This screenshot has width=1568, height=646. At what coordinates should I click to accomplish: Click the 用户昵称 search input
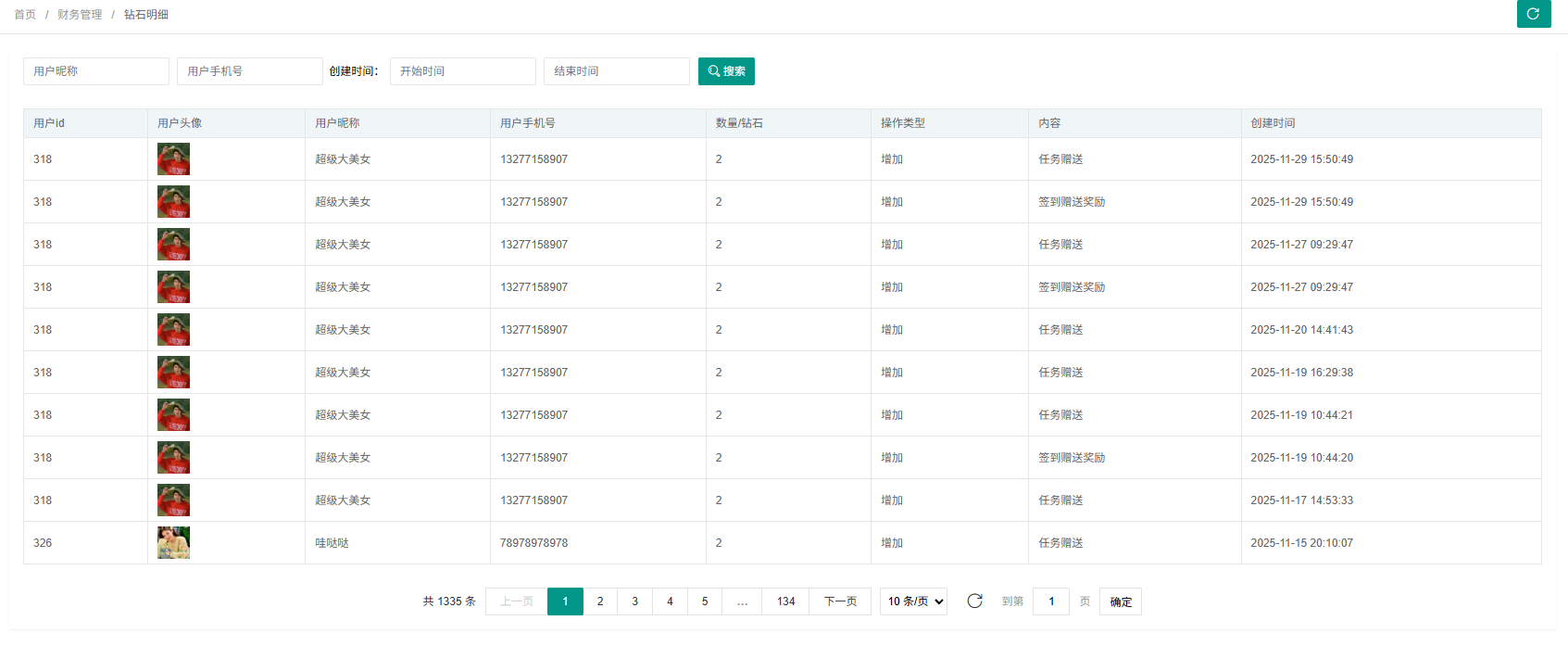tap(95, 71)
